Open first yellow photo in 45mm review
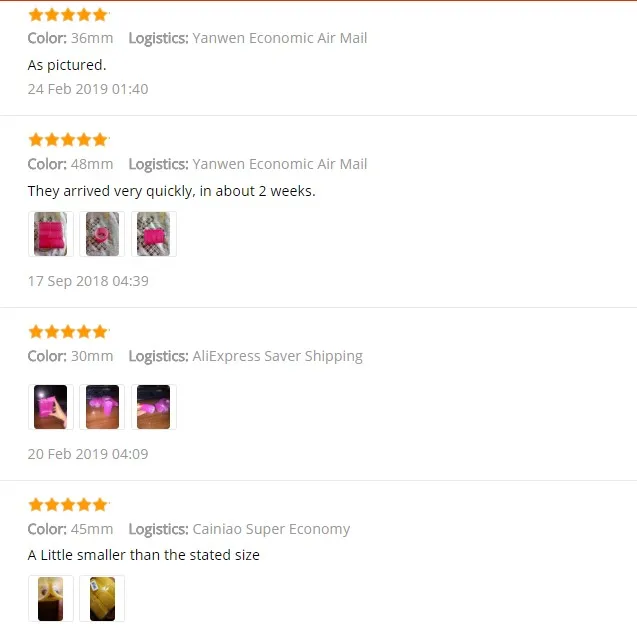This screenshot has width=637, height=637. pos(51,598)
